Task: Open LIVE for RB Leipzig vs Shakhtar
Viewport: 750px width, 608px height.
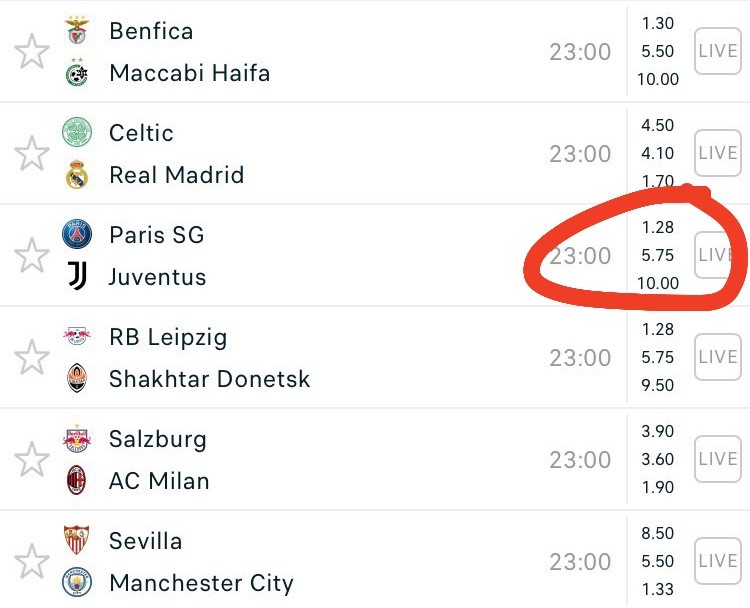Action: (x=717, y=357)
